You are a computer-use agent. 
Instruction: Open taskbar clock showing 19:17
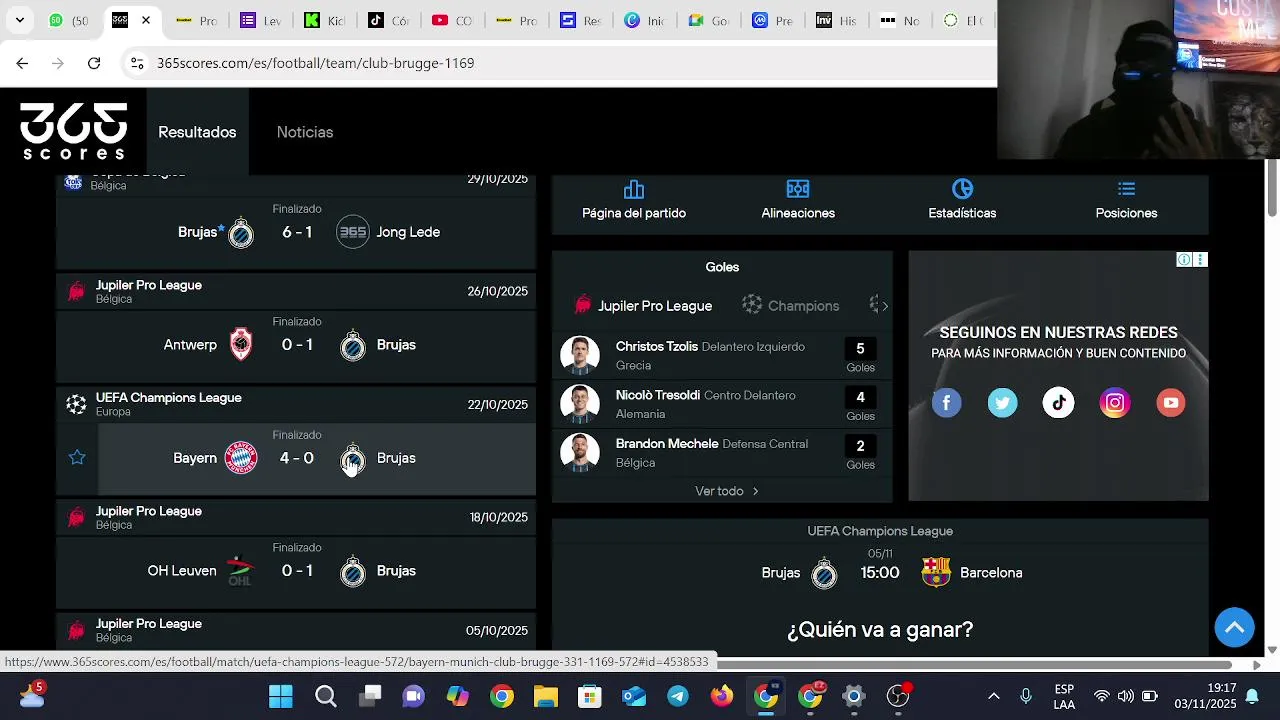point(1205,696)
